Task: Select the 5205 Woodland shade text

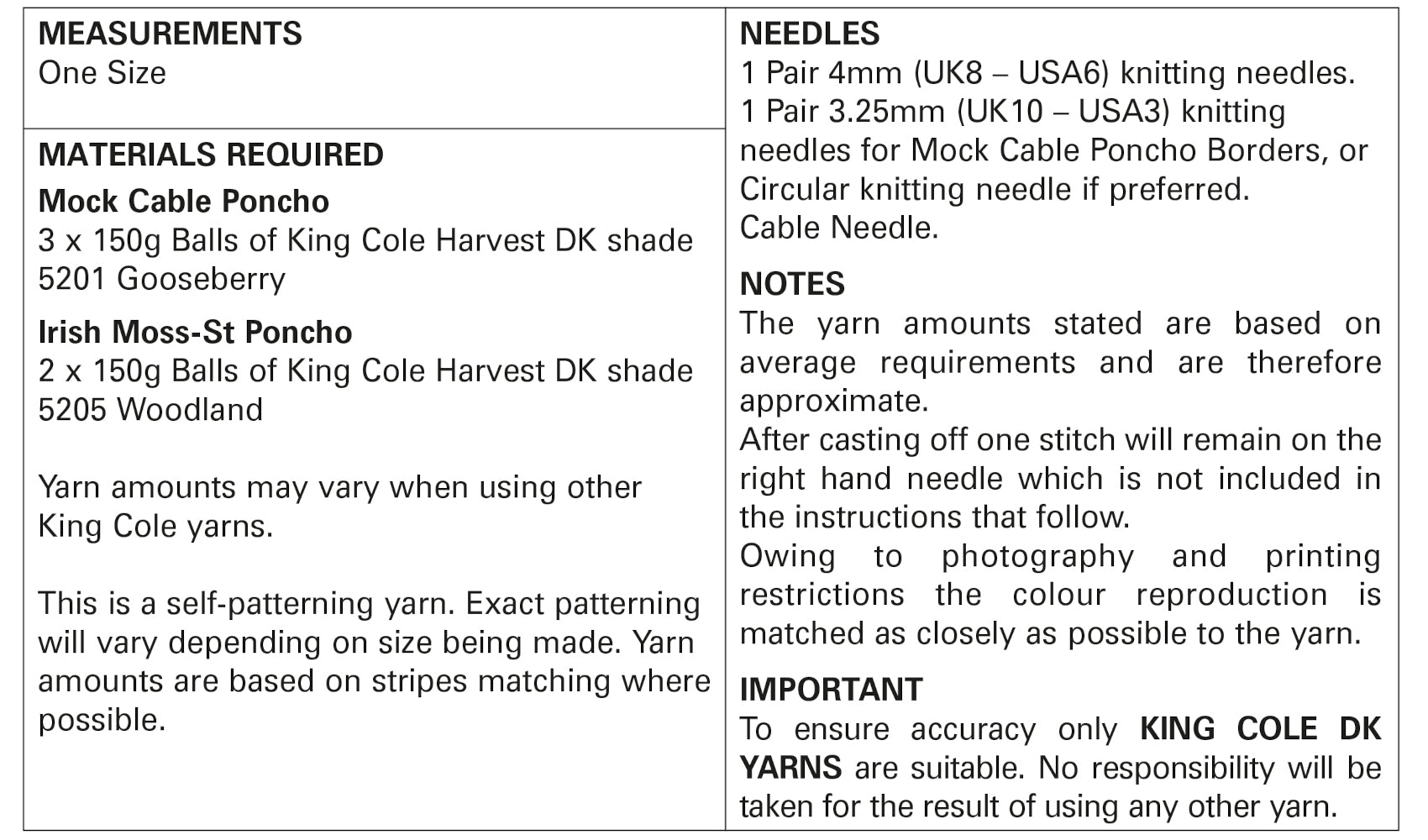Action: point(151,410)
